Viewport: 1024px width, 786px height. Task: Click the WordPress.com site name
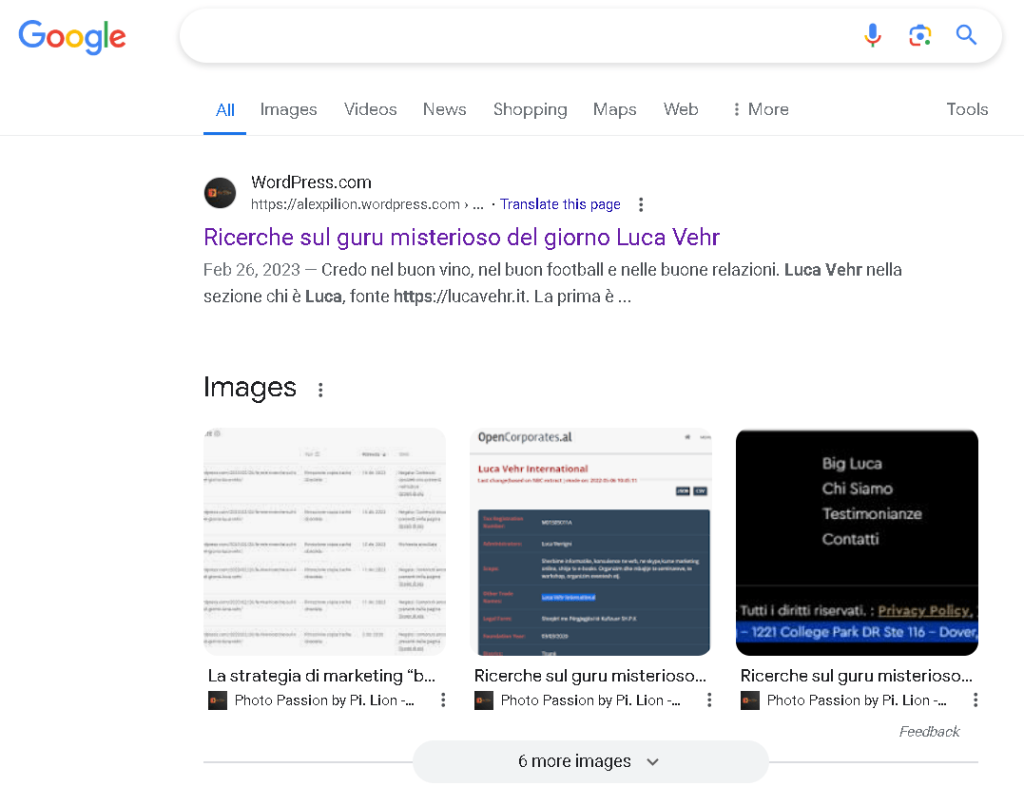[x=311, y=182]
